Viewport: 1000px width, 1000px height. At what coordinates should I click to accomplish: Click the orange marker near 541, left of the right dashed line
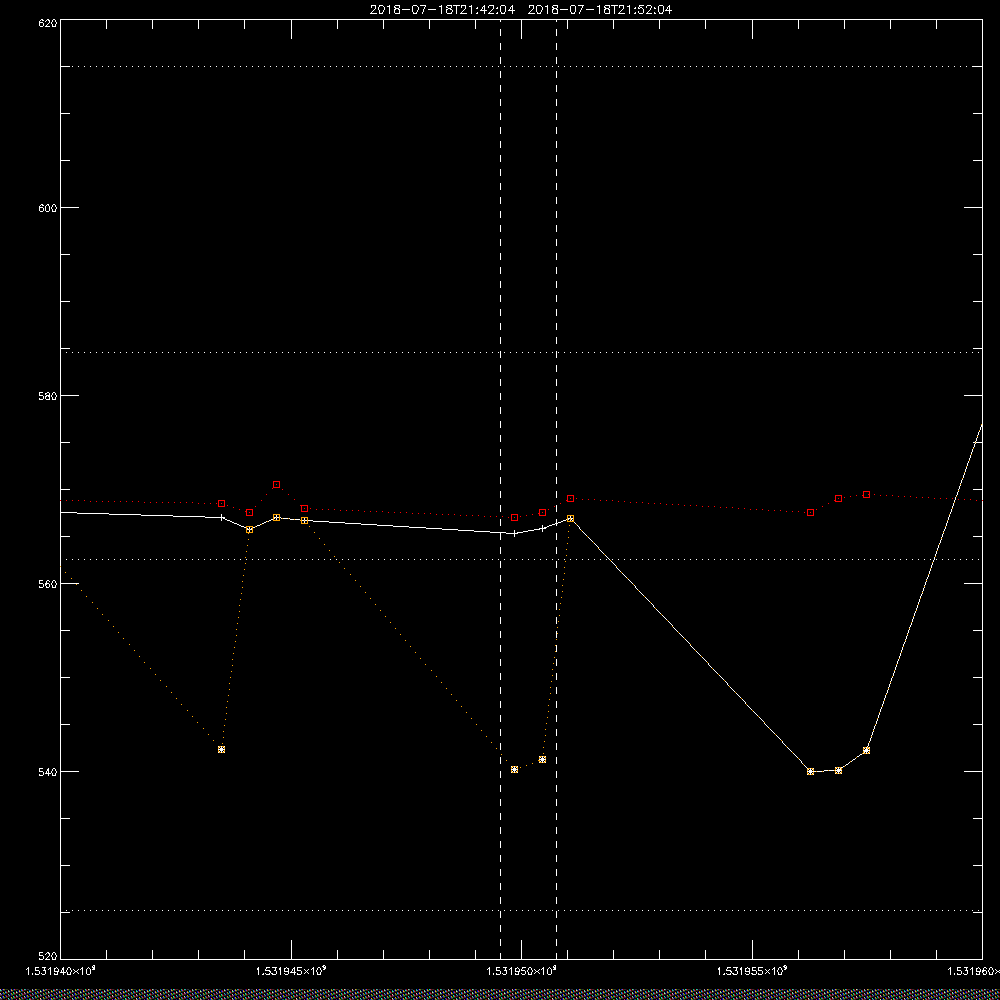click(542, 760)
